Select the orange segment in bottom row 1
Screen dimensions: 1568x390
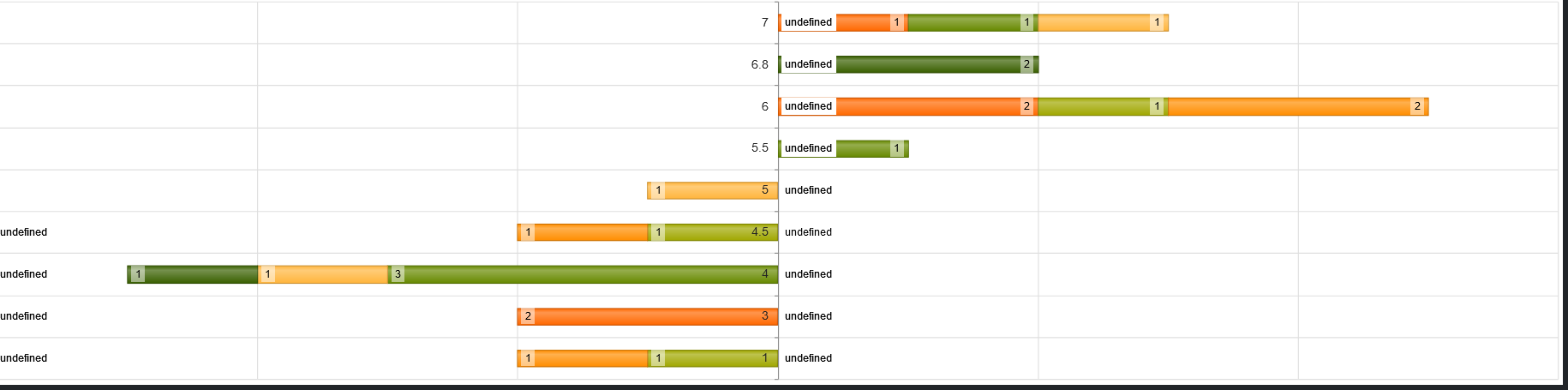(587, 358)
